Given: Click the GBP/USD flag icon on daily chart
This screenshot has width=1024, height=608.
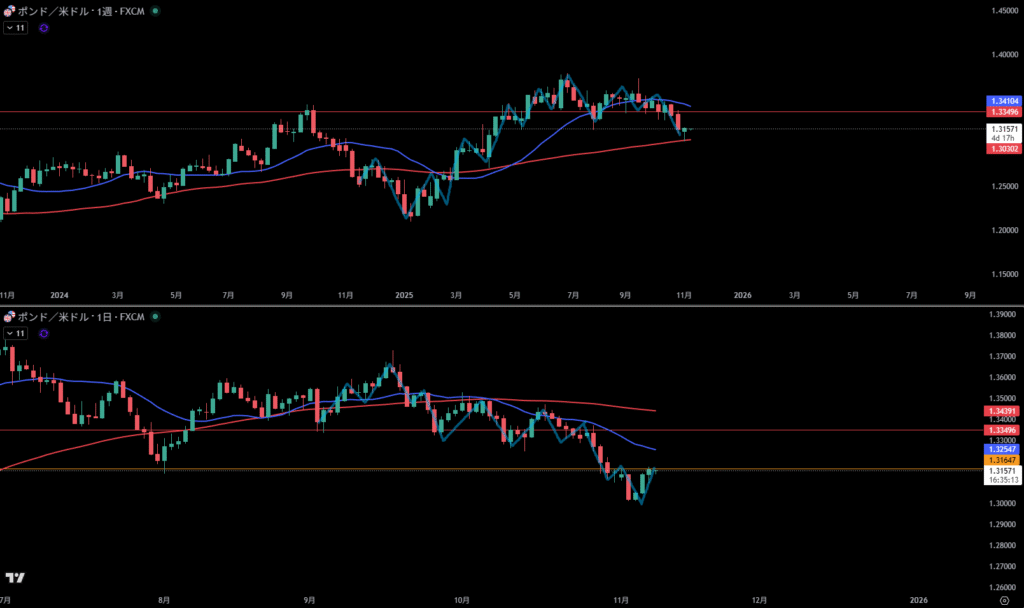Looking at the screenshot, I should tap(9, 317).
